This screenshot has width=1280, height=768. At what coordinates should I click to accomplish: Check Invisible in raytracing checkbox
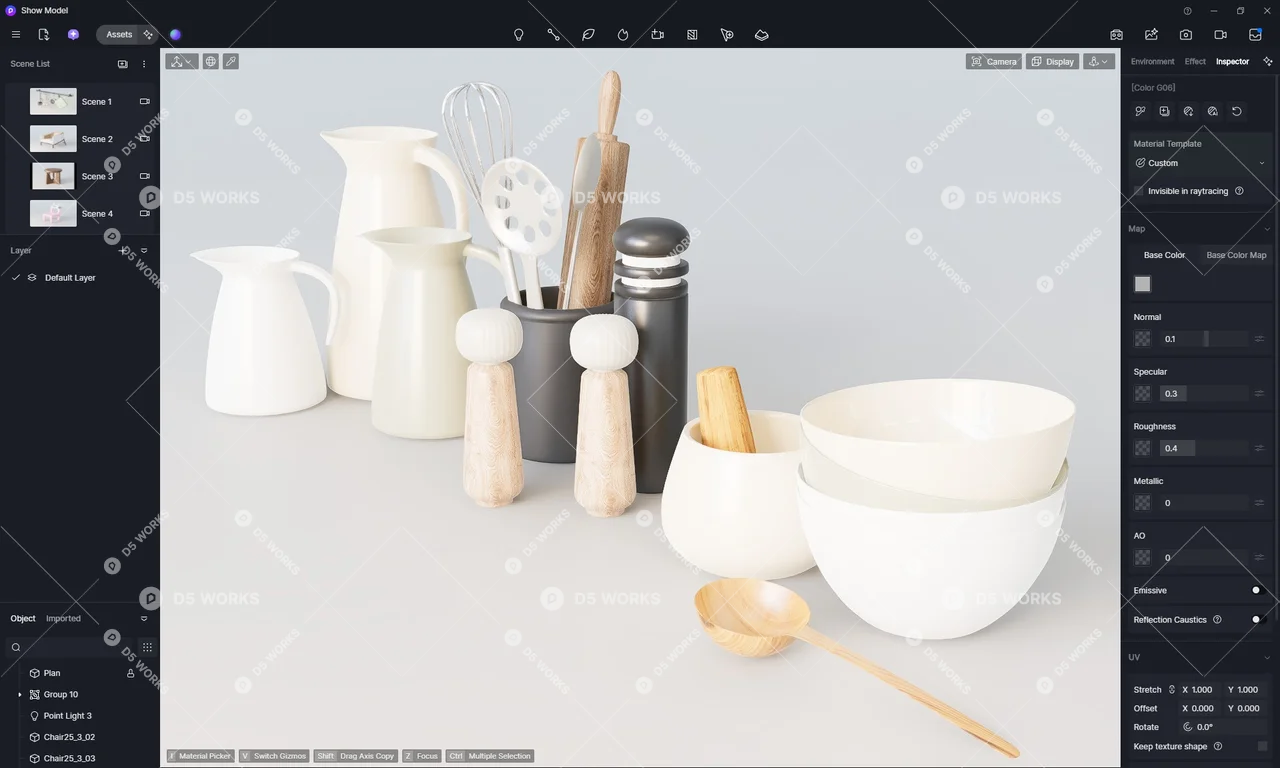coord(1139,191)
